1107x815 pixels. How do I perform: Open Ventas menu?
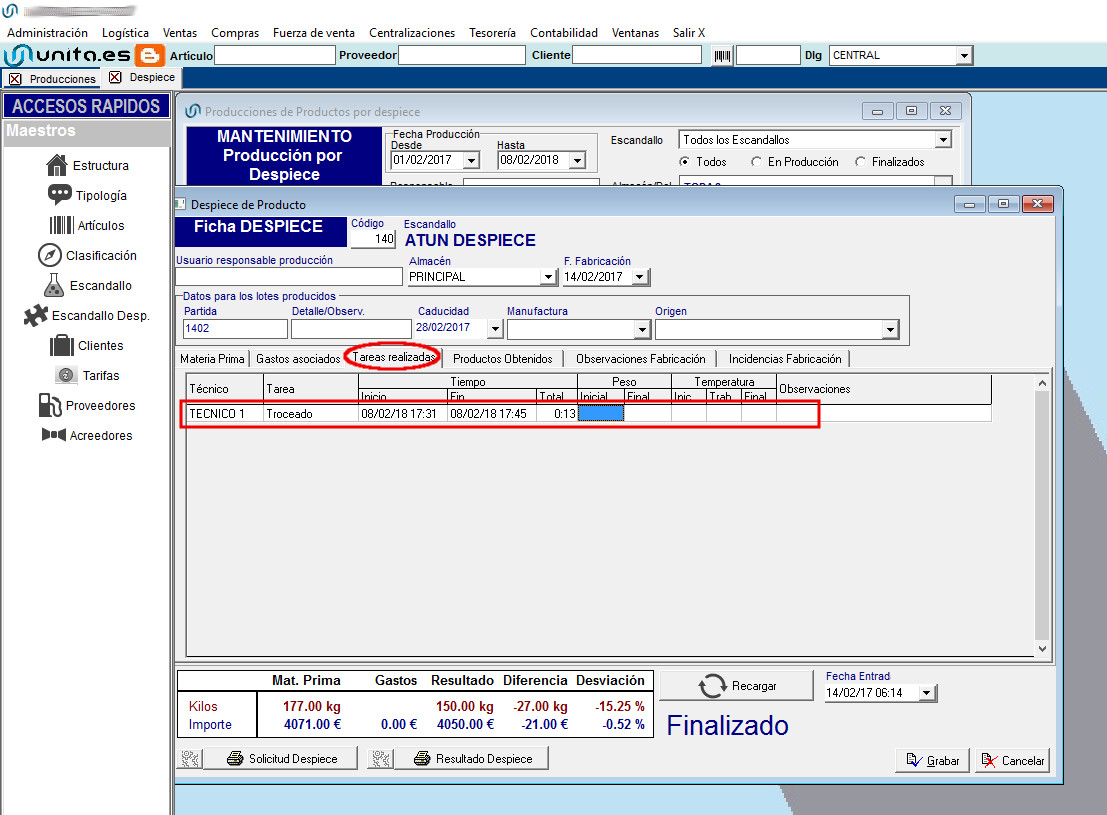coord(180,32)
